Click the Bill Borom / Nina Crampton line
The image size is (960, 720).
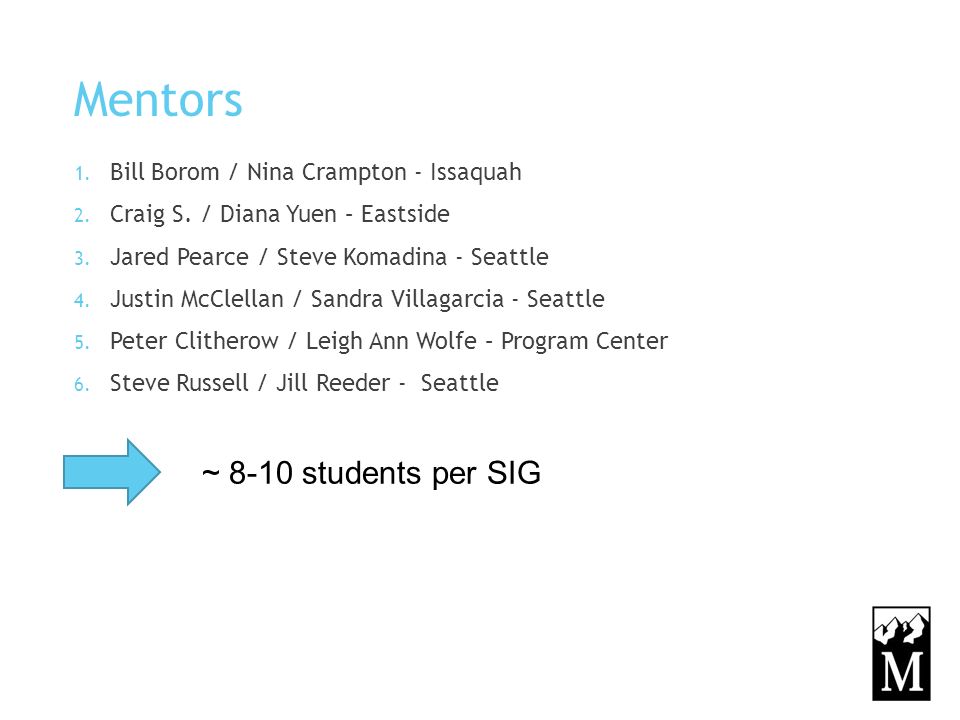tap(315, 172)
